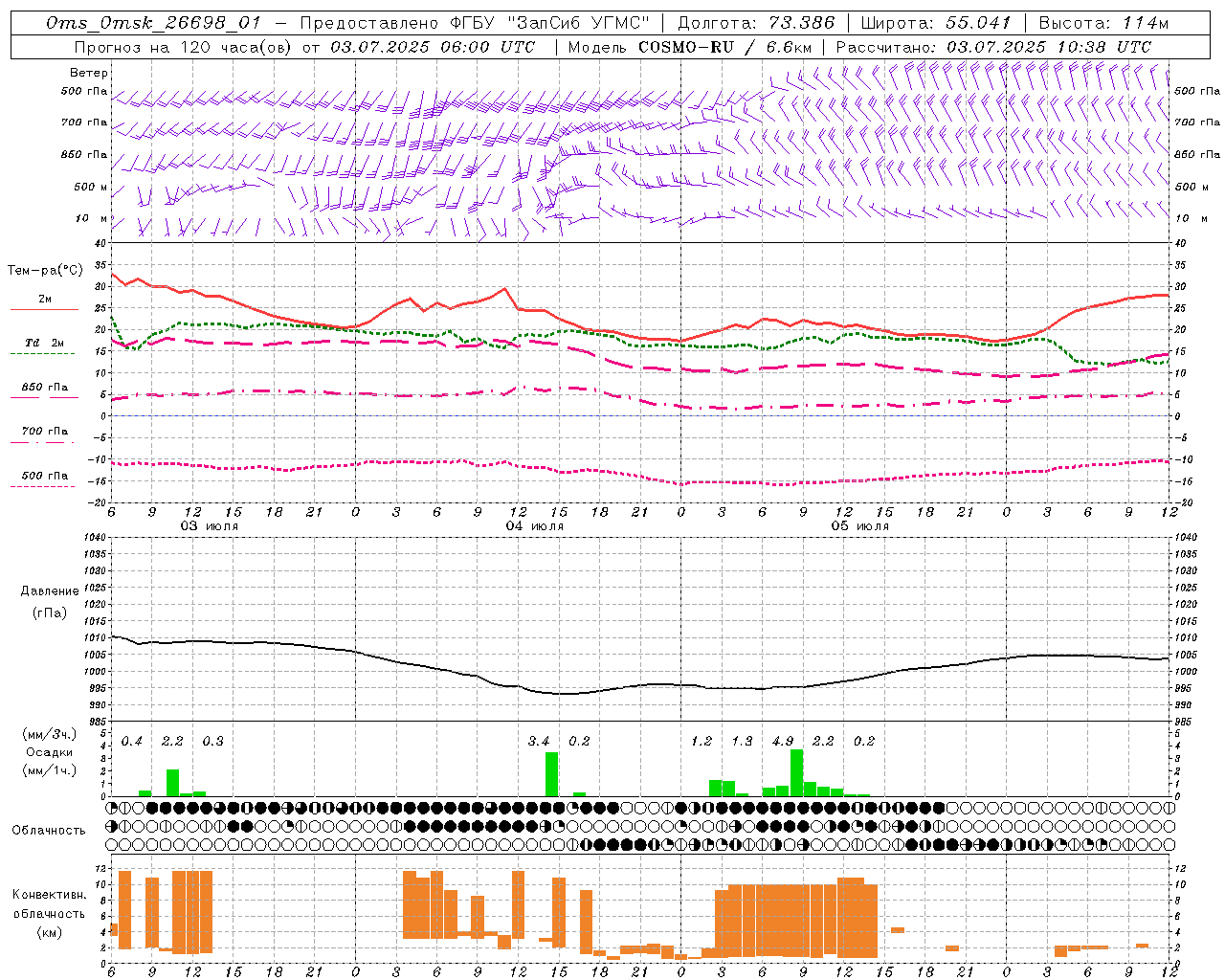Select the 'Широта: 55.041' latitude value
The image size is (1225, 980).
(x=936, y=23)
